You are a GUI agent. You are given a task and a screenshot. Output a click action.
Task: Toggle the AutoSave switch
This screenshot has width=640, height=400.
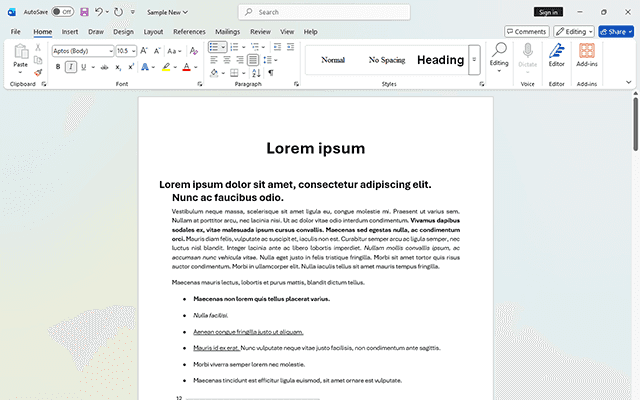coord(62,12)
